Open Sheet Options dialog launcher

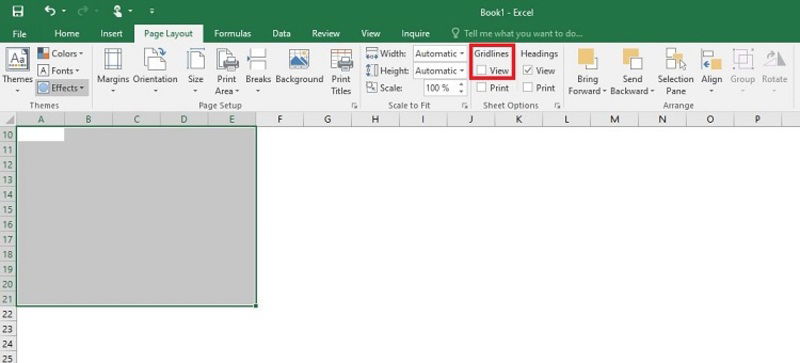557,106
